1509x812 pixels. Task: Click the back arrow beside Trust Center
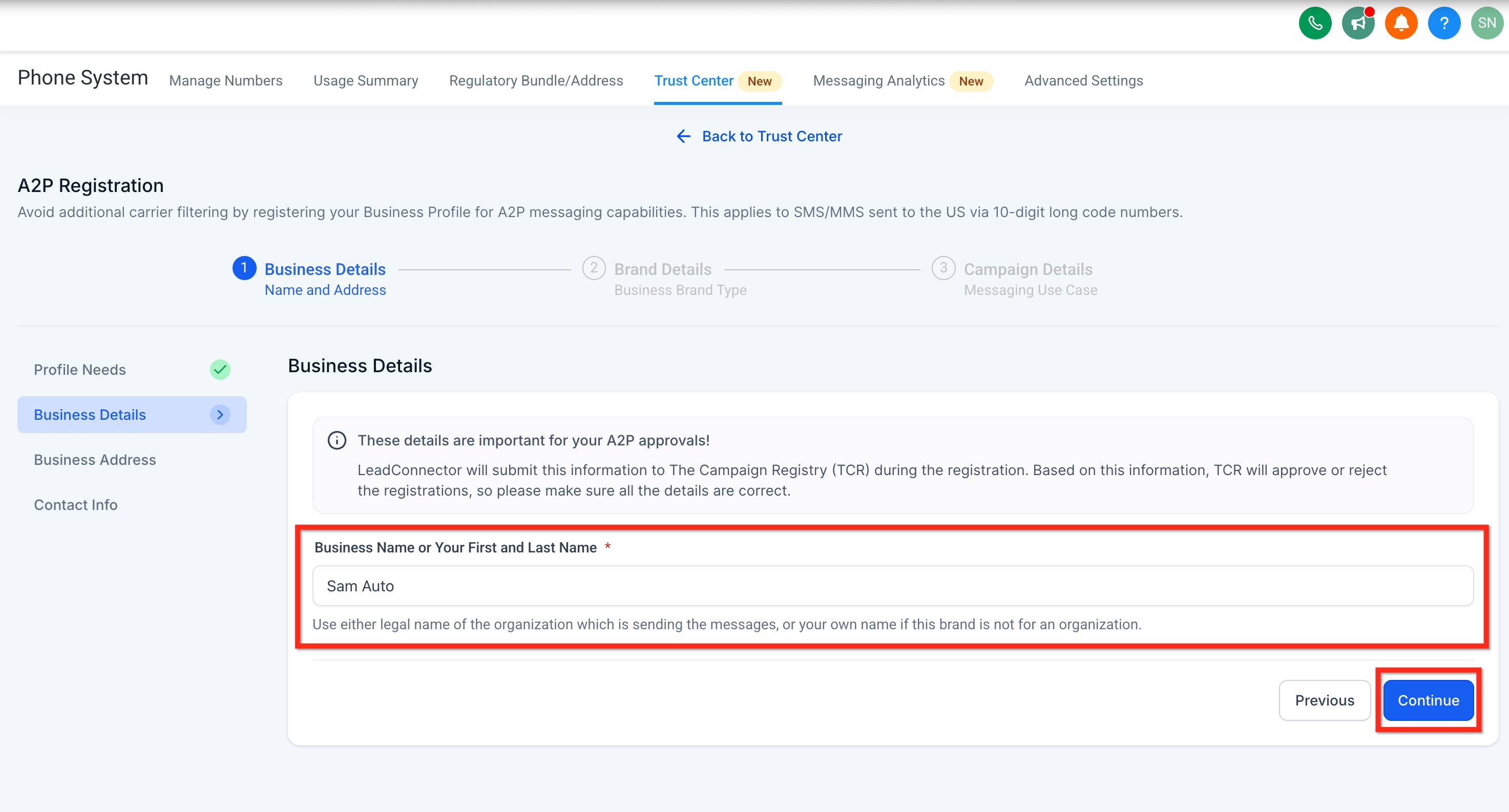[683, 136]
